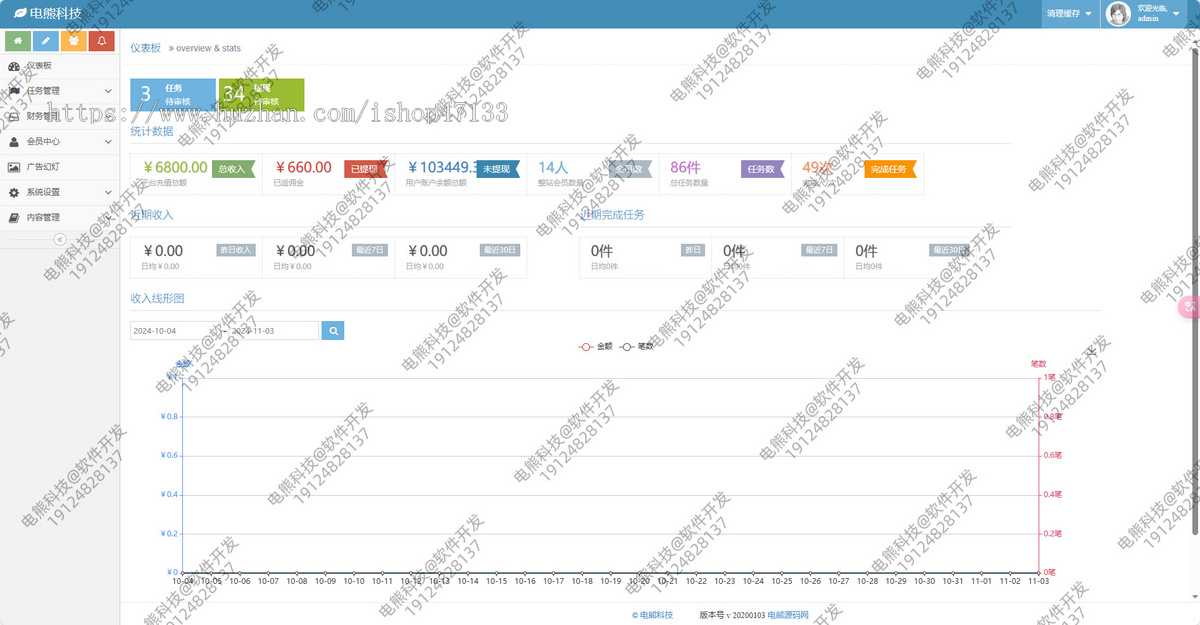Click the gray 会员数 badge
The width and height of the screenshot is (1200, 625).
coord(630,169)
